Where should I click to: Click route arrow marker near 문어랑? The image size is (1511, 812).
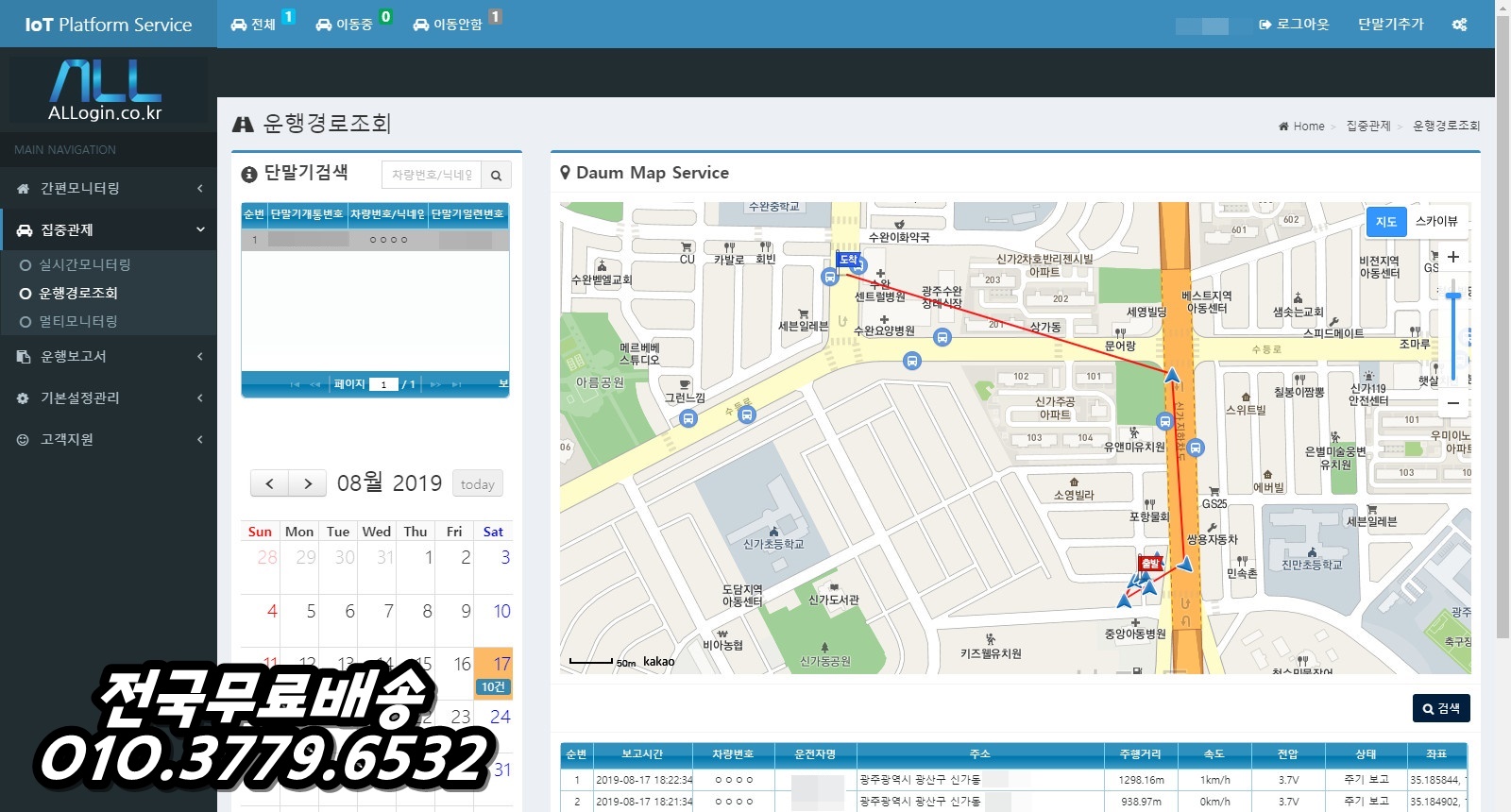point(1172,376)
